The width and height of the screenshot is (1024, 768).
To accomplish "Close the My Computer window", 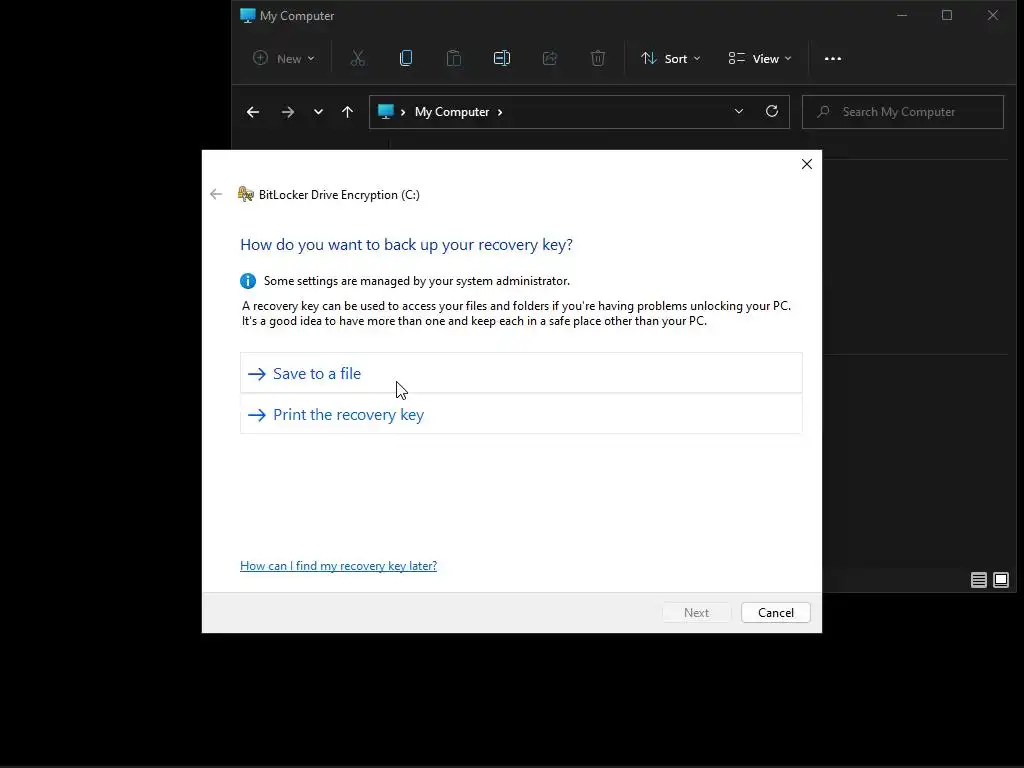I will 993,15.
